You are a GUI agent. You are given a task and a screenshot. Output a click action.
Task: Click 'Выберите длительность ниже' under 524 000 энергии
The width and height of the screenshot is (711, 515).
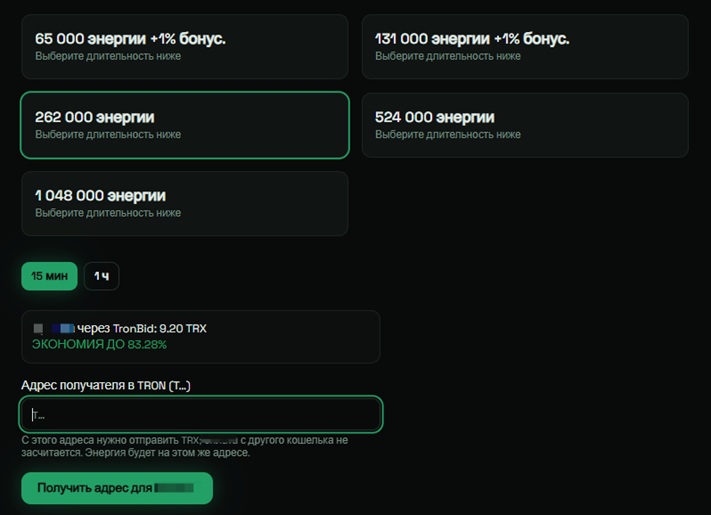448,135
